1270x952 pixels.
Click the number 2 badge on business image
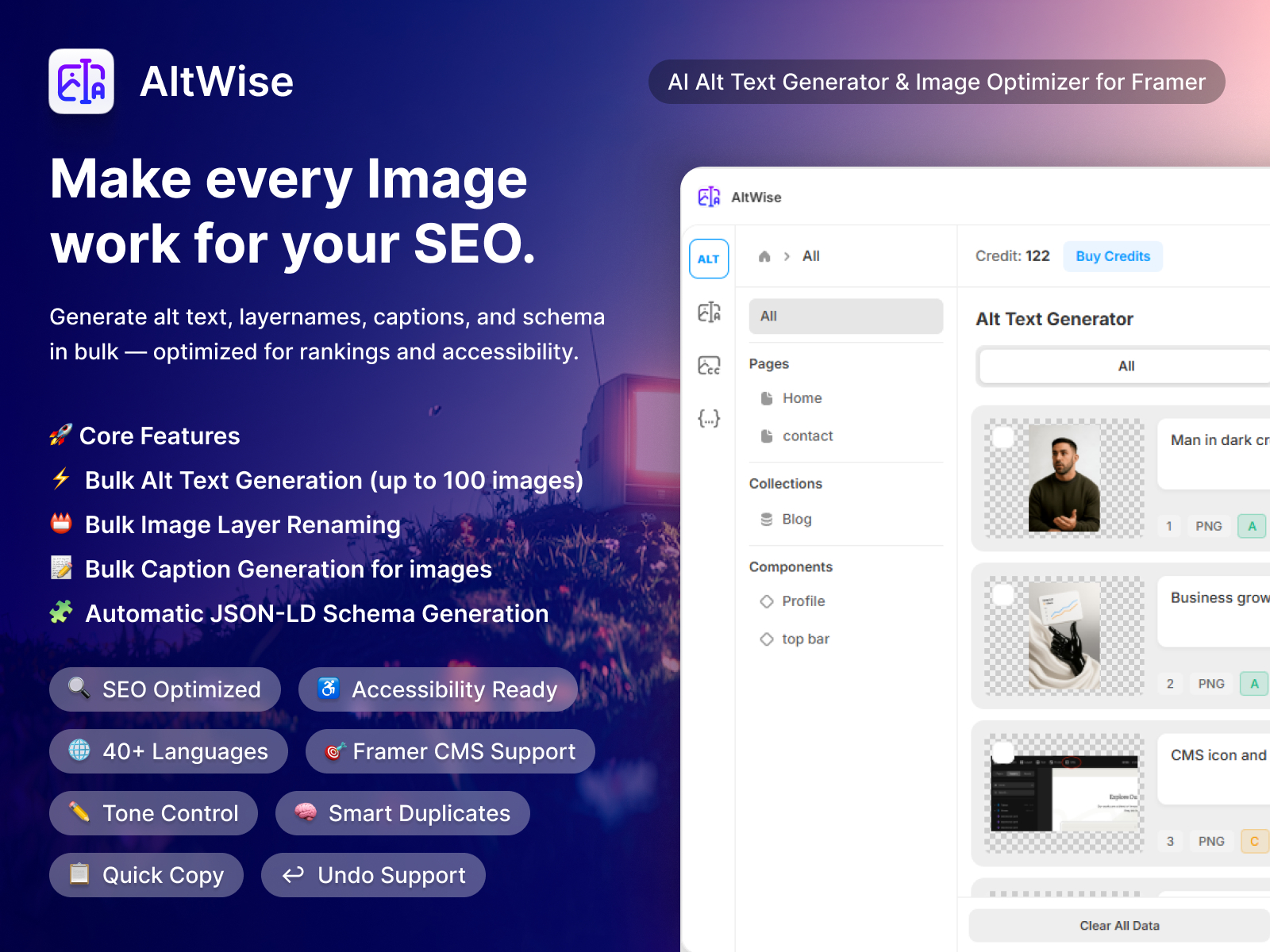[x=1170, y=684]
